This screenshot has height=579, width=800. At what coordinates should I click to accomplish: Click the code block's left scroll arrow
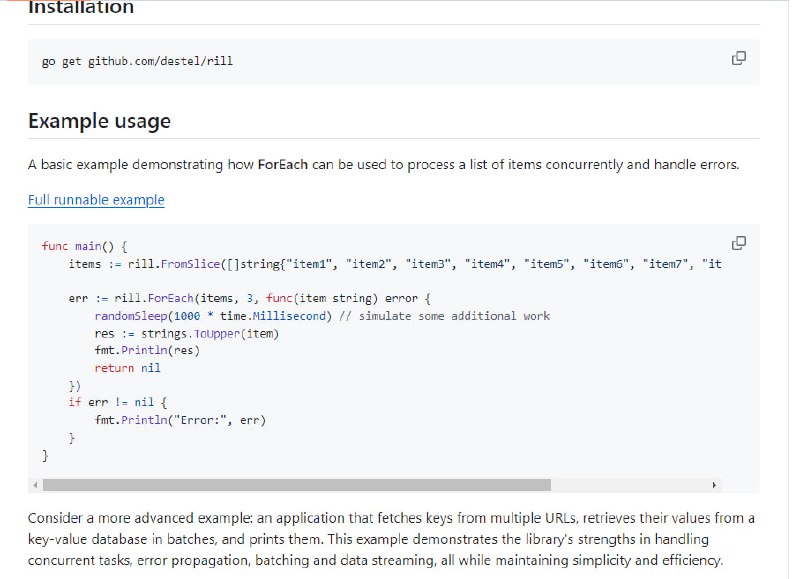[x=35, y=485]
